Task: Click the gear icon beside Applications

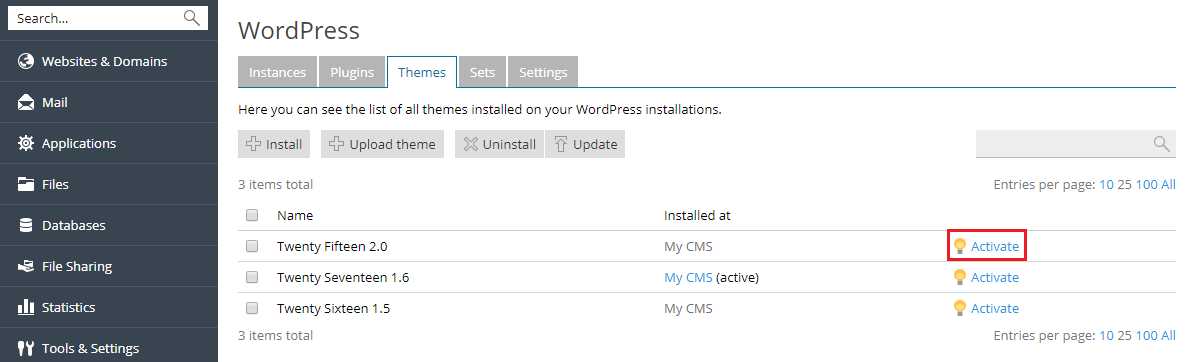Action: tap(26, 143)
